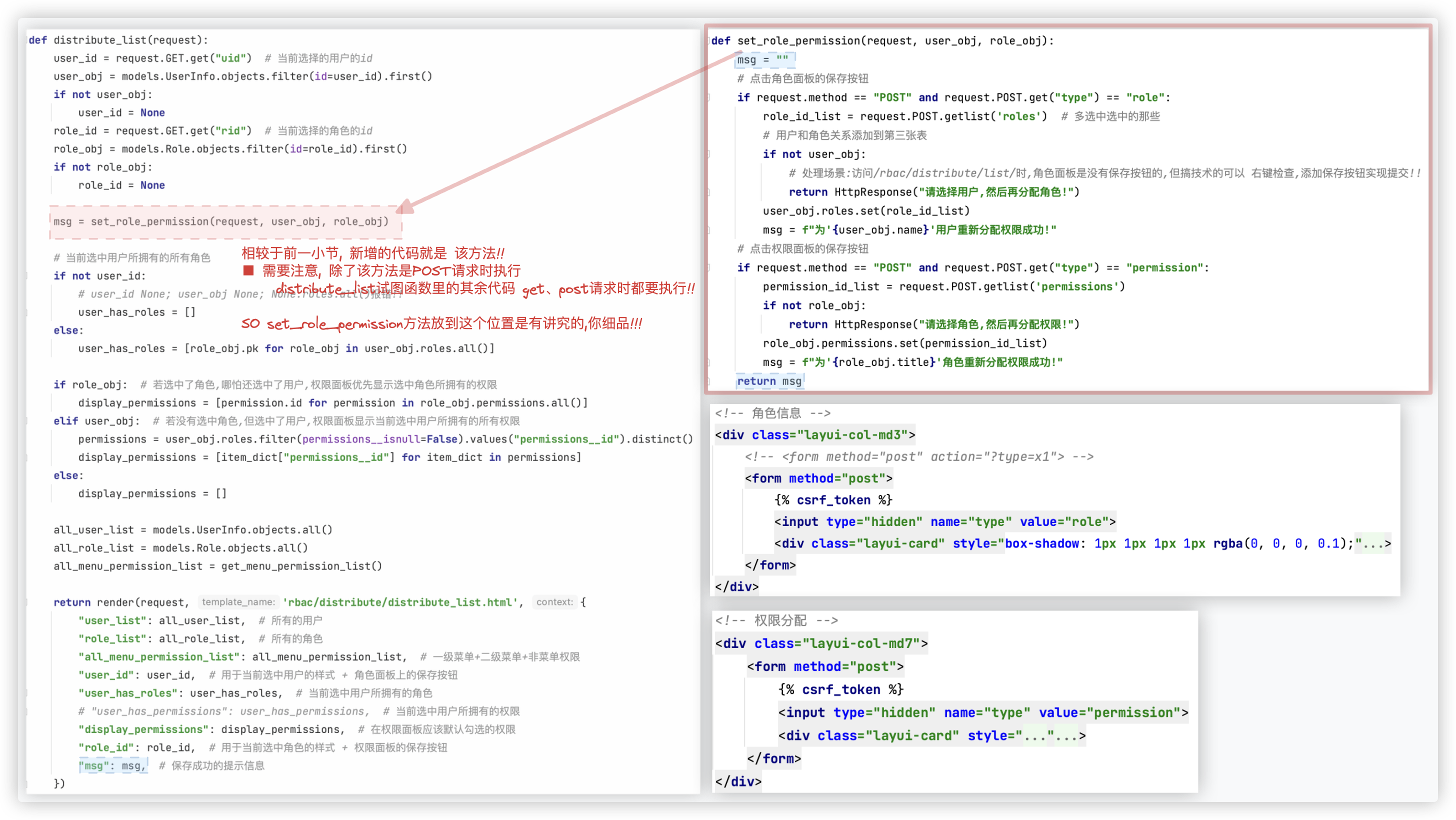
Task: Click get_menu_permission_list() function call
Action: click(301, 566)
